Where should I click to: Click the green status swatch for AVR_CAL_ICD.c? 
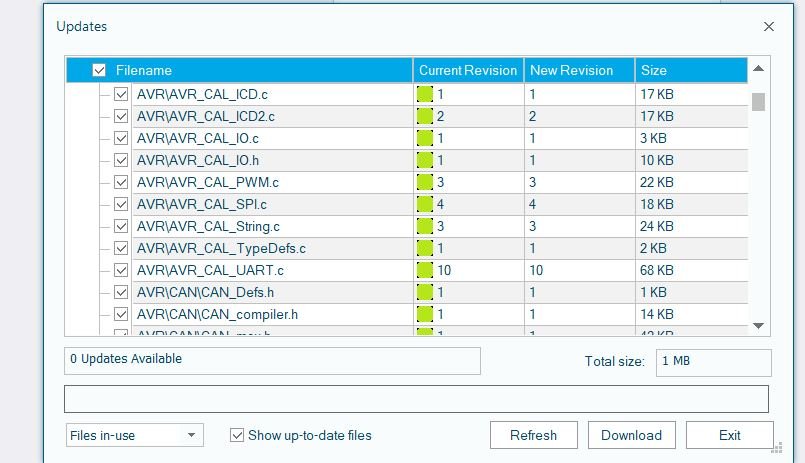425,94
